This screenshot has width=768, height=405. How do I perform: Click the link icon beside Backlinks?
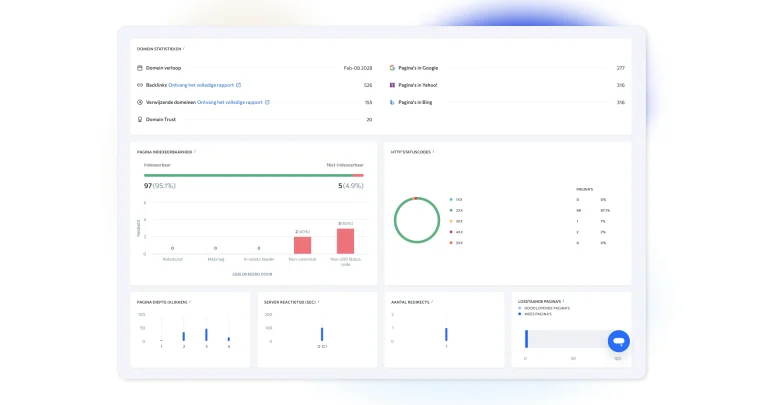tap(140, 85)
